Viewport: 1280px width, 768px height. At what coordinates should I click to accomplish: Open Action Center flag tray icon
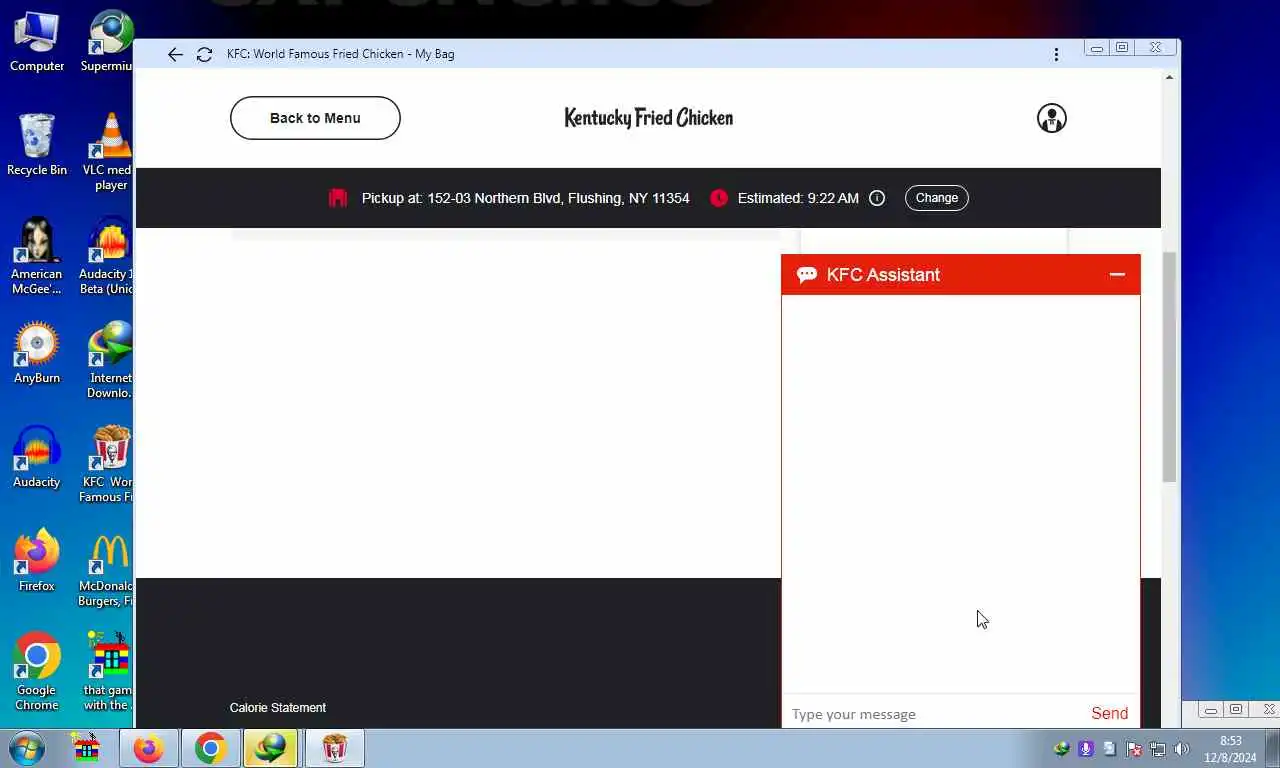(1134, 748)
